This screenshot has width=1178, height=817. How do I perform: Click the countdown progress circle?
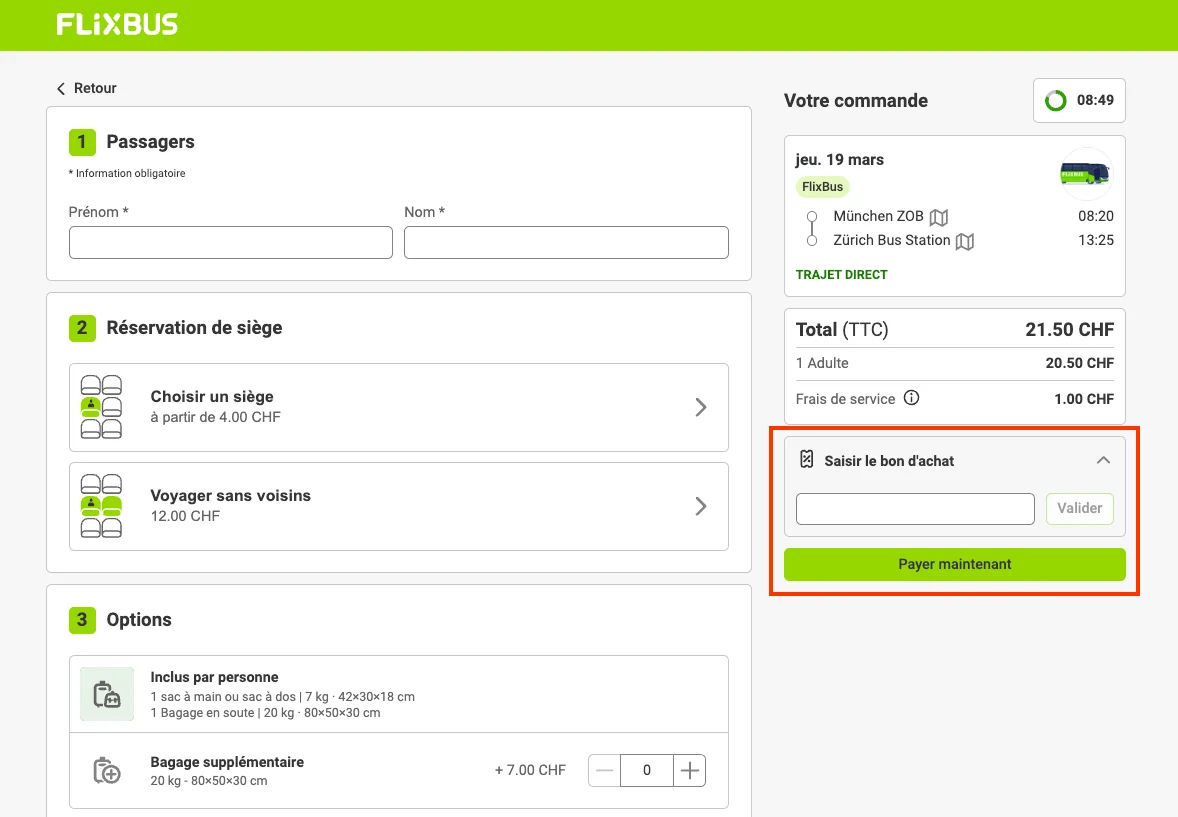click(1056, 100)
